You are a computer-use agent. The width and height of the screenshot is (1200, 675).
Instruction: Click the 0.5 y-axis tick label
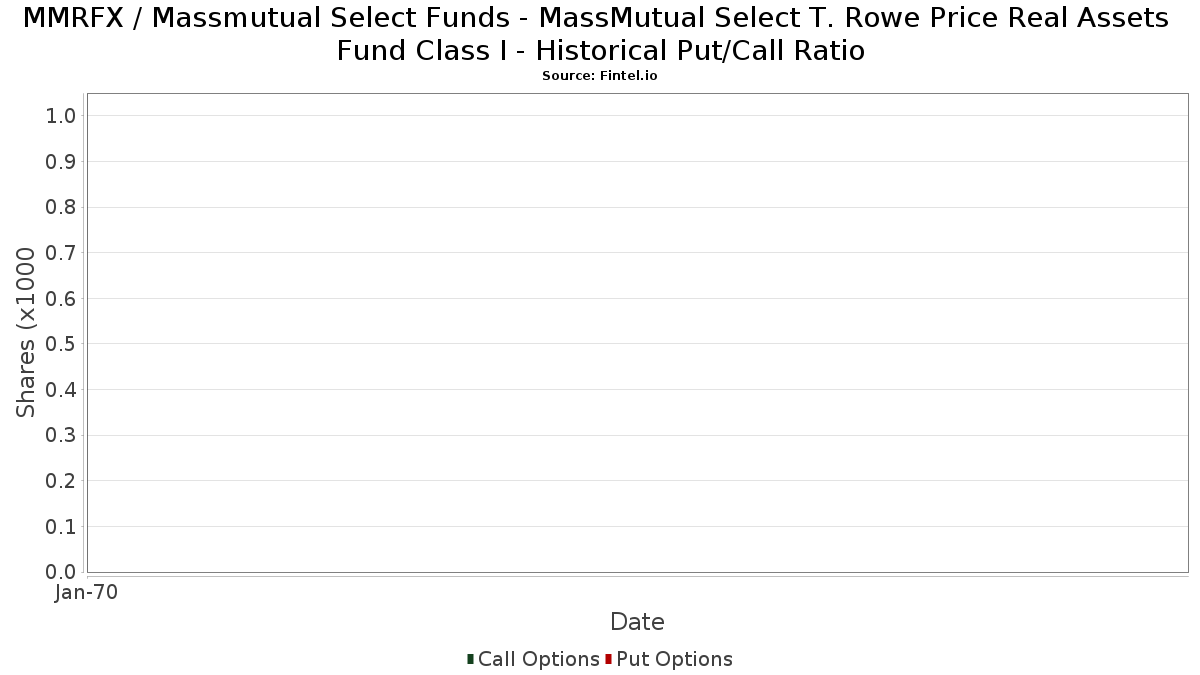point(61,344)
